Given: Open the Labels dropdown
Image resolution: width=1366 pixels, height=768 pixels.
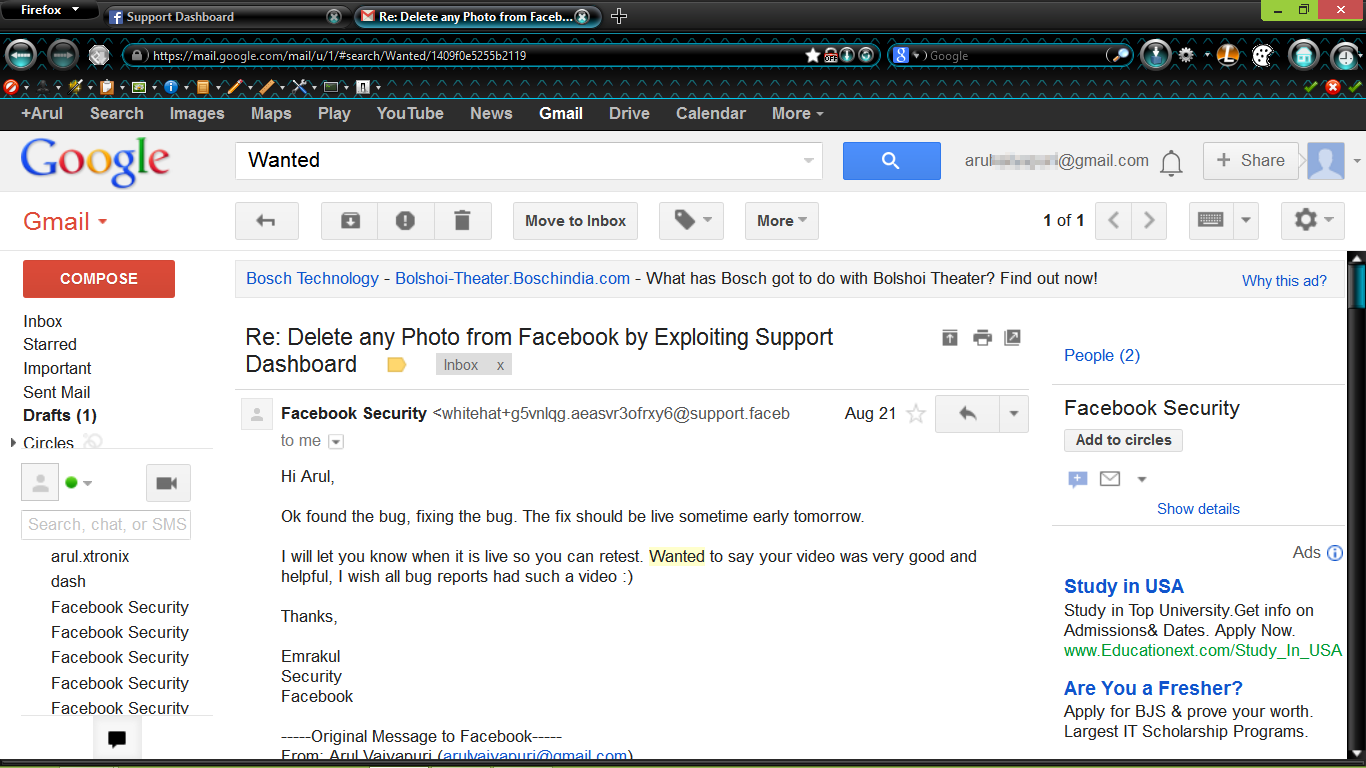Looking at the screenshot, I should coord(691,221).
